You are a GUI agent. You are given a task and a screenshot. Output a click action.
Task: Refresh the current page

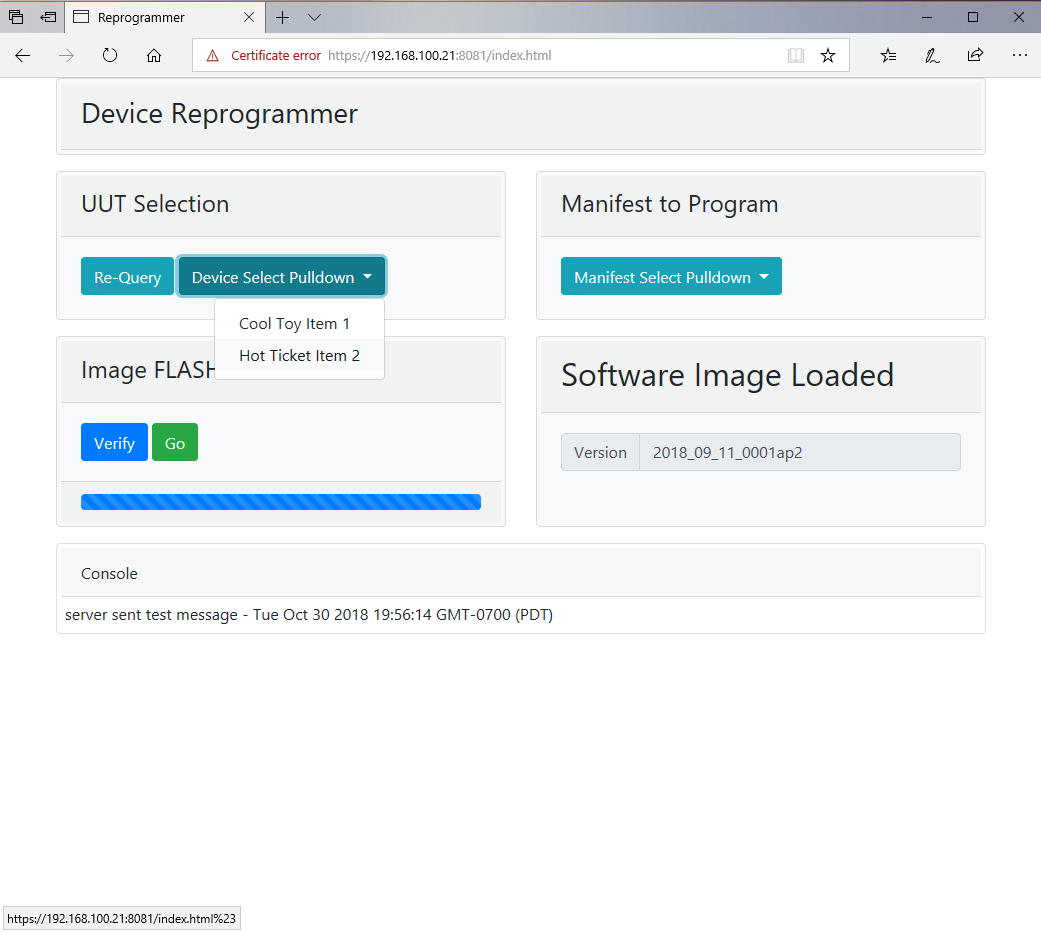tap(110, 56)
